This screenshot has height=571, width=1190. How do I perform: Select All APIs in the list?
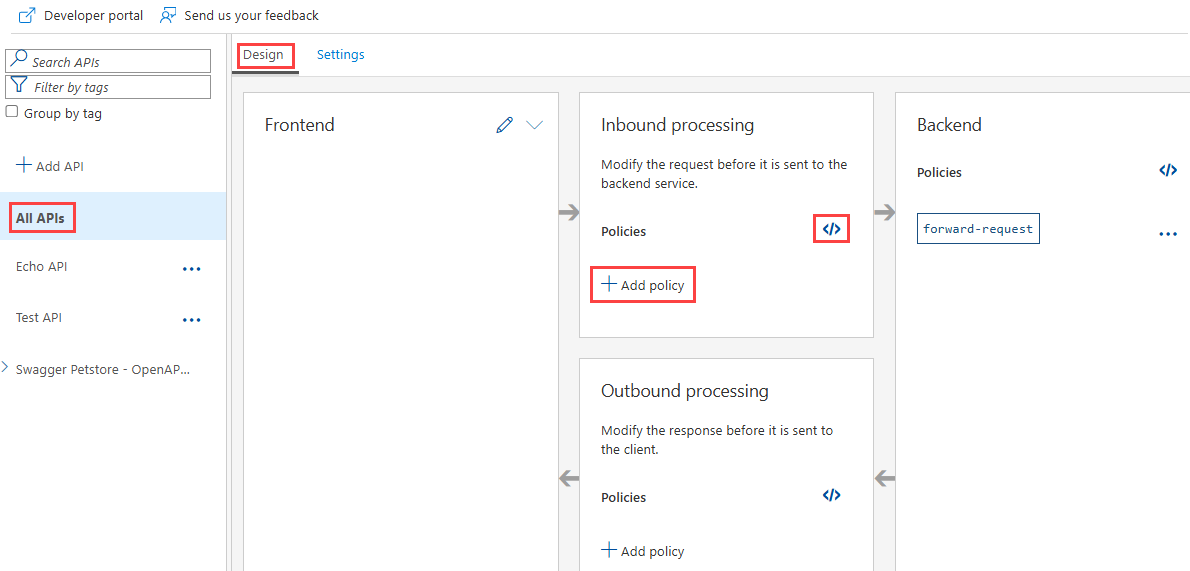[x=42, y=218]
